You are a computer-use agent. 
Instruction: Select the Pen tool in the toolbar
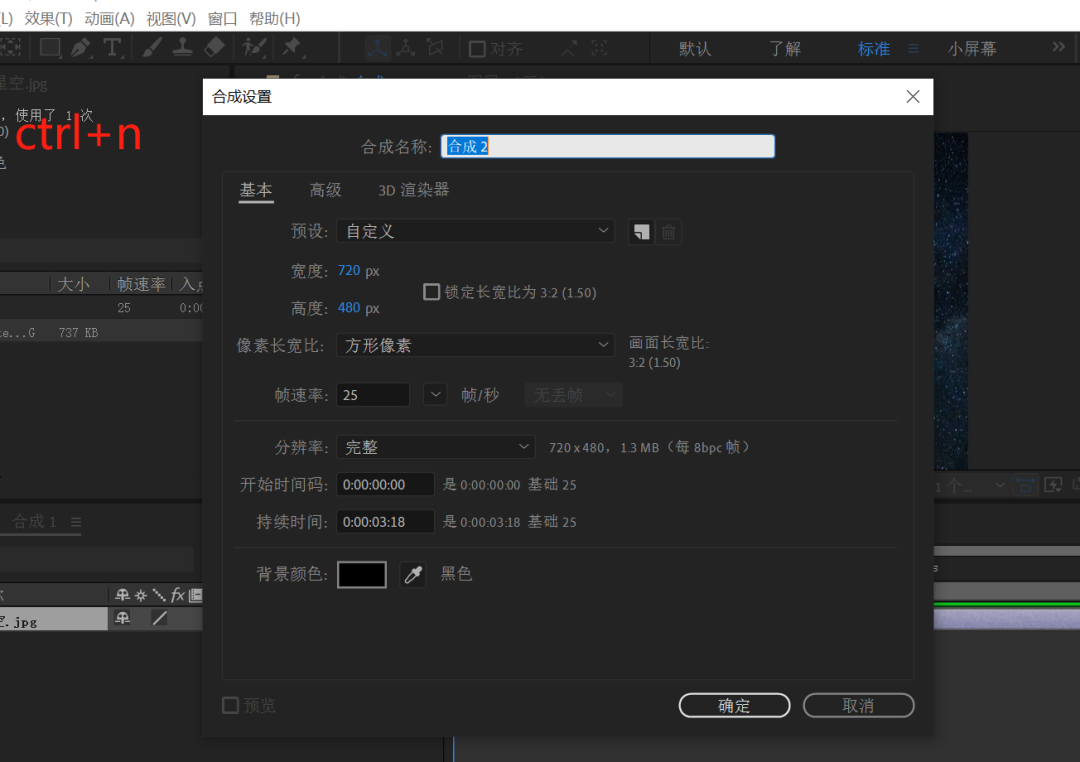(x=81, y=48)
